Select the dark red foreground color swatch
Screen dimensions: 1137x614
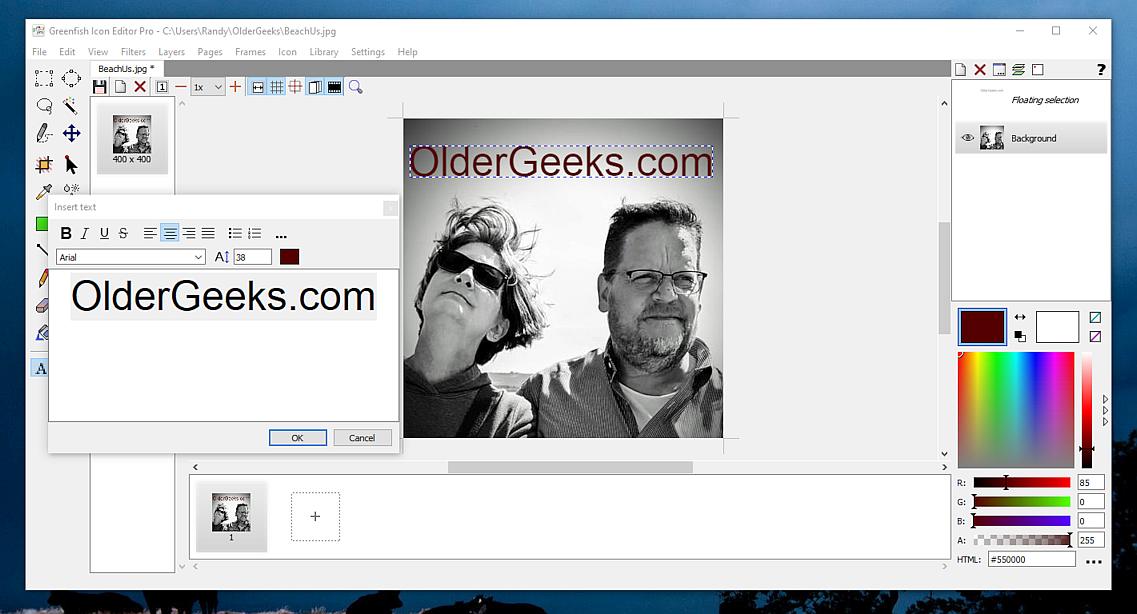pos(982,327)
